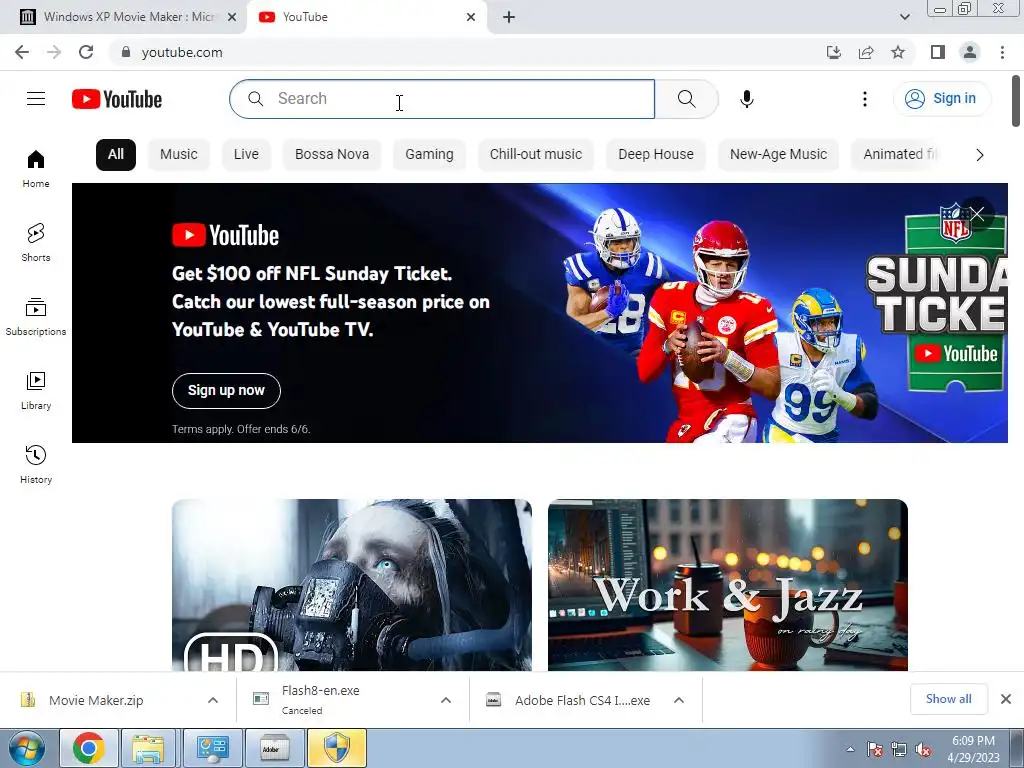Open the taskbar clock showing 6:09 PM

coord(974,749)
